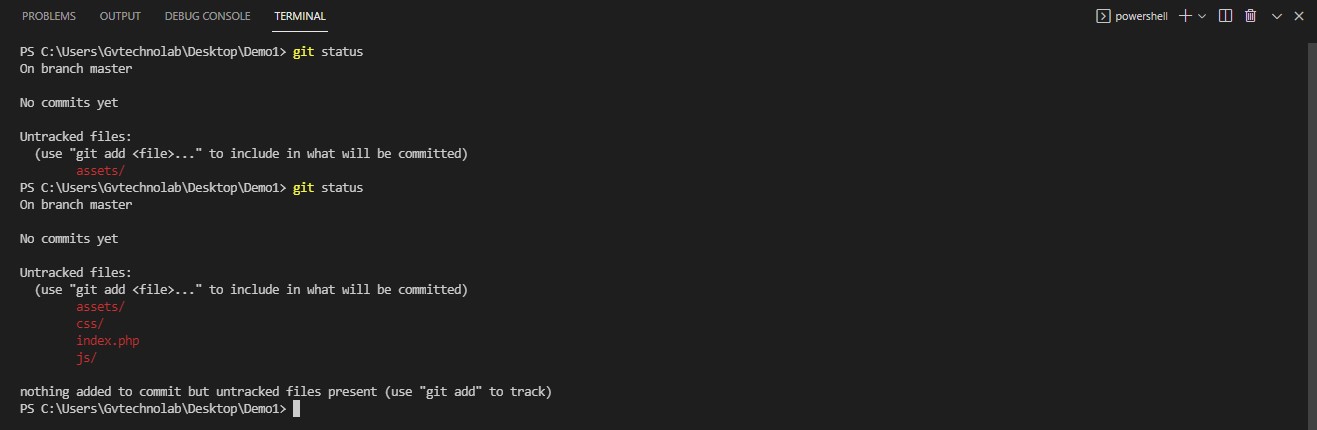The height and width of the screenshot is (430, 1317).
Task: Close the terminal panel
Action: click(1300, 16)
